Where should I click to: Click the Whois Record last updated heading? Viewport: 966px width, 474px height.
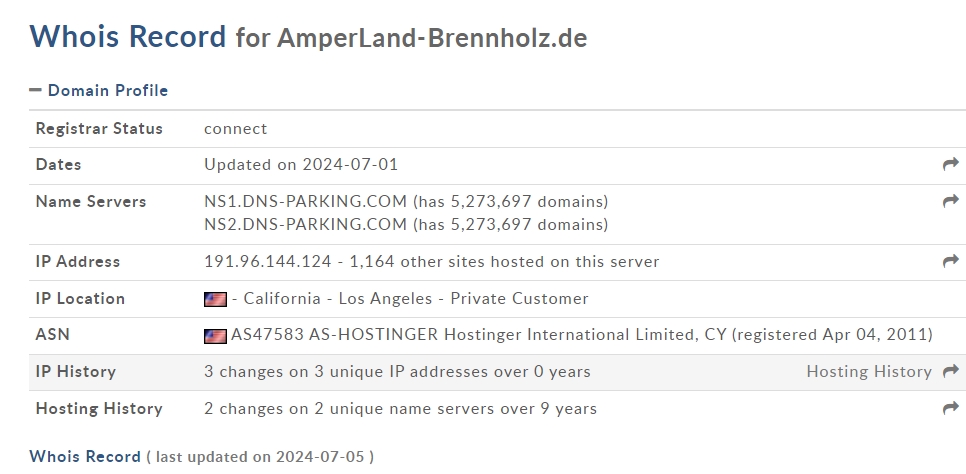tap(201, 457)
